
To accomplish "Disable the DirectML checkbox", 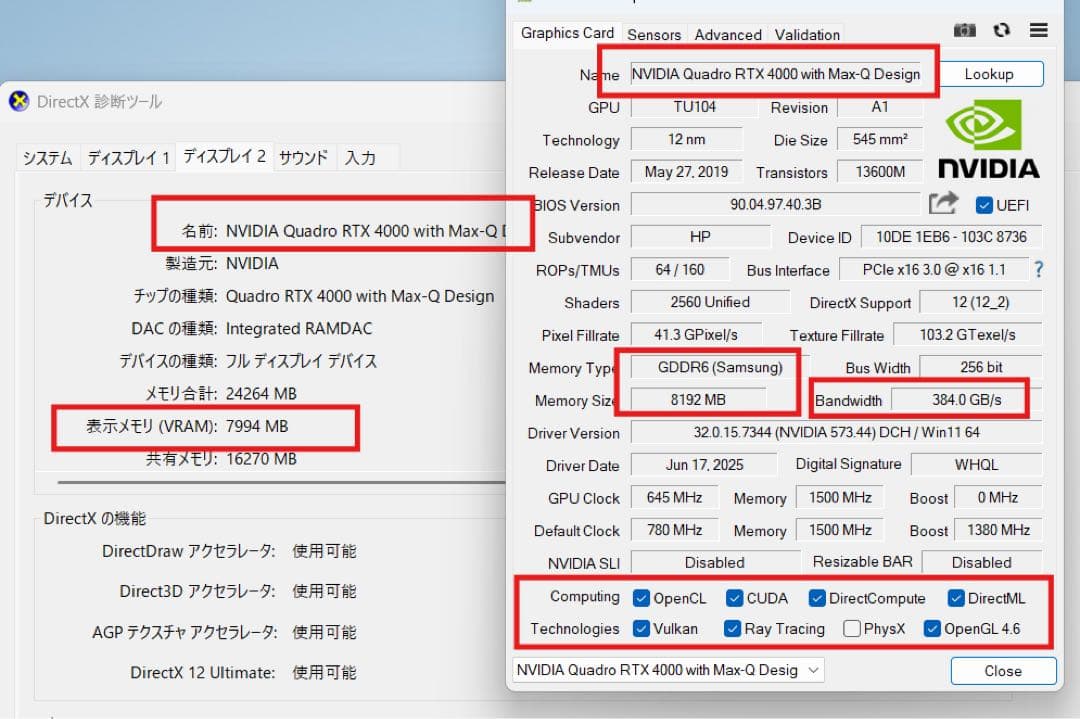I will point(956,598).
